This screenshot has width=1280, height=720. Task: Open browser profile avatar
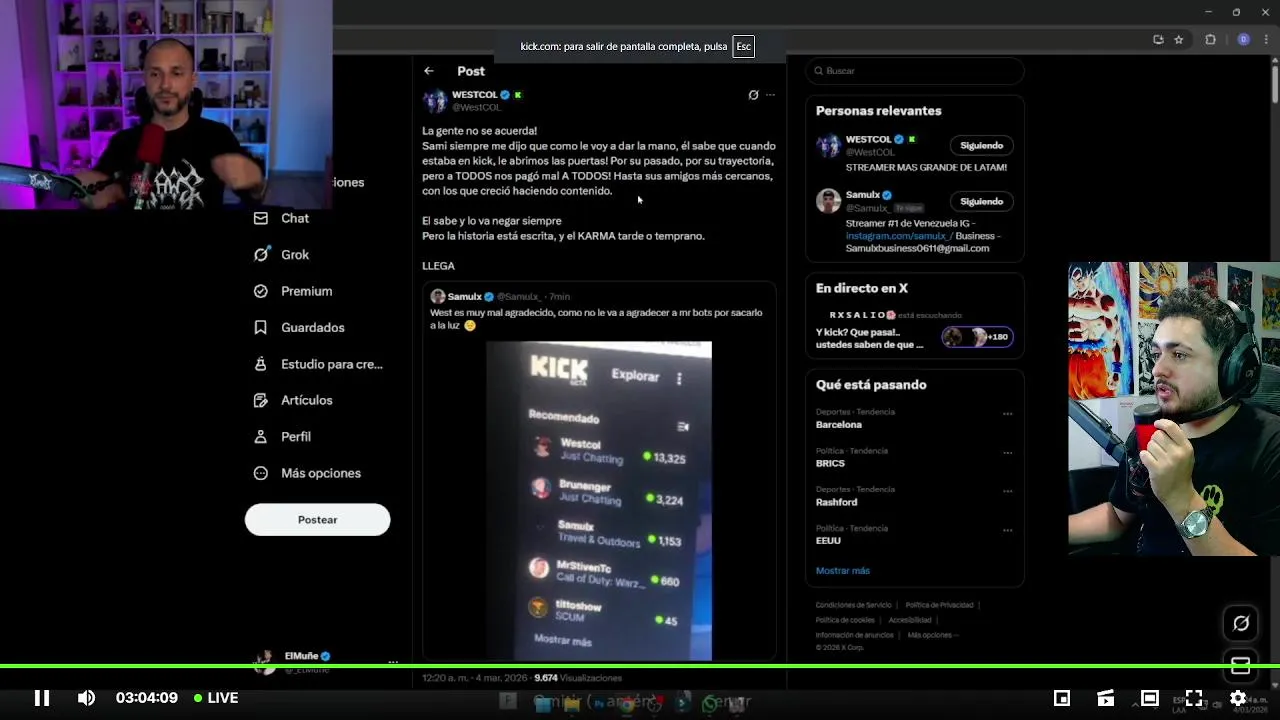click(1243, 40)
